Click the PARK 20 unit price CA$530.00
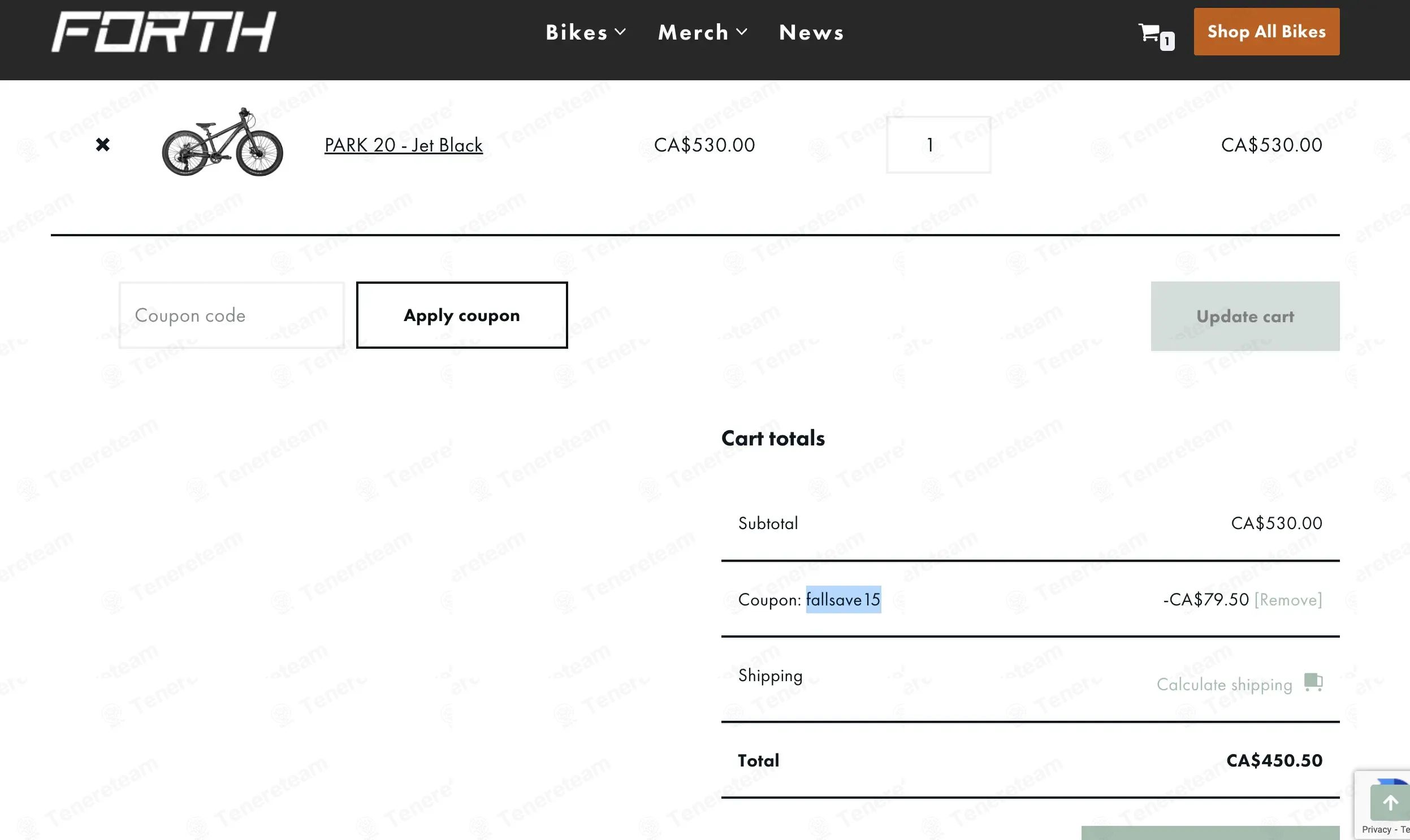 pyautogui.click(x=704, y=145)
